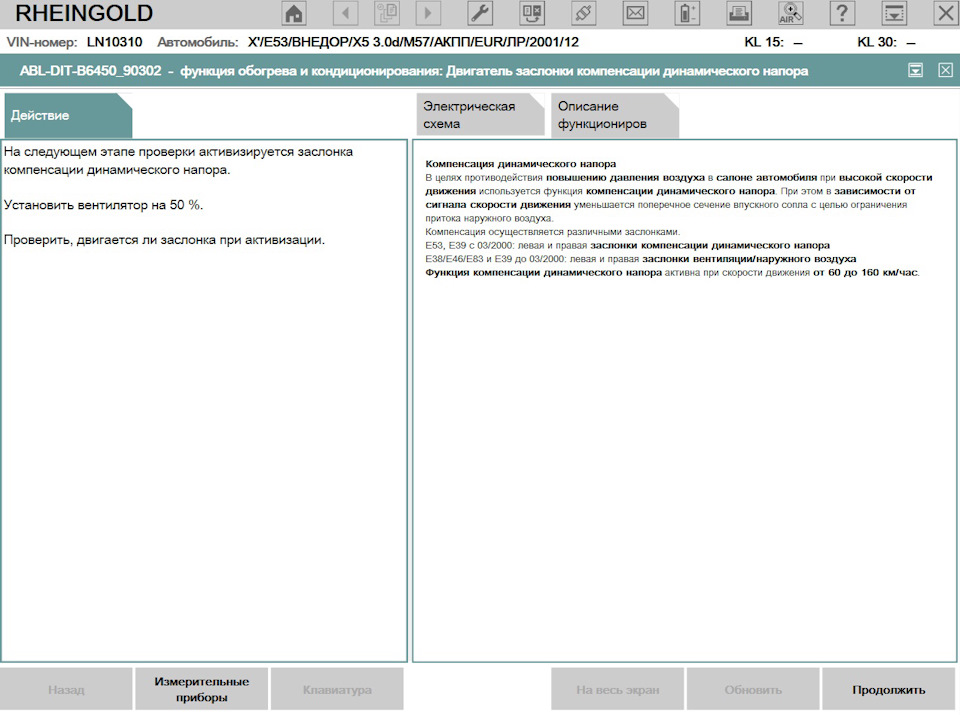Click the back arrow toolbar icon
The image size is (960, 715).
click(345, 13)
